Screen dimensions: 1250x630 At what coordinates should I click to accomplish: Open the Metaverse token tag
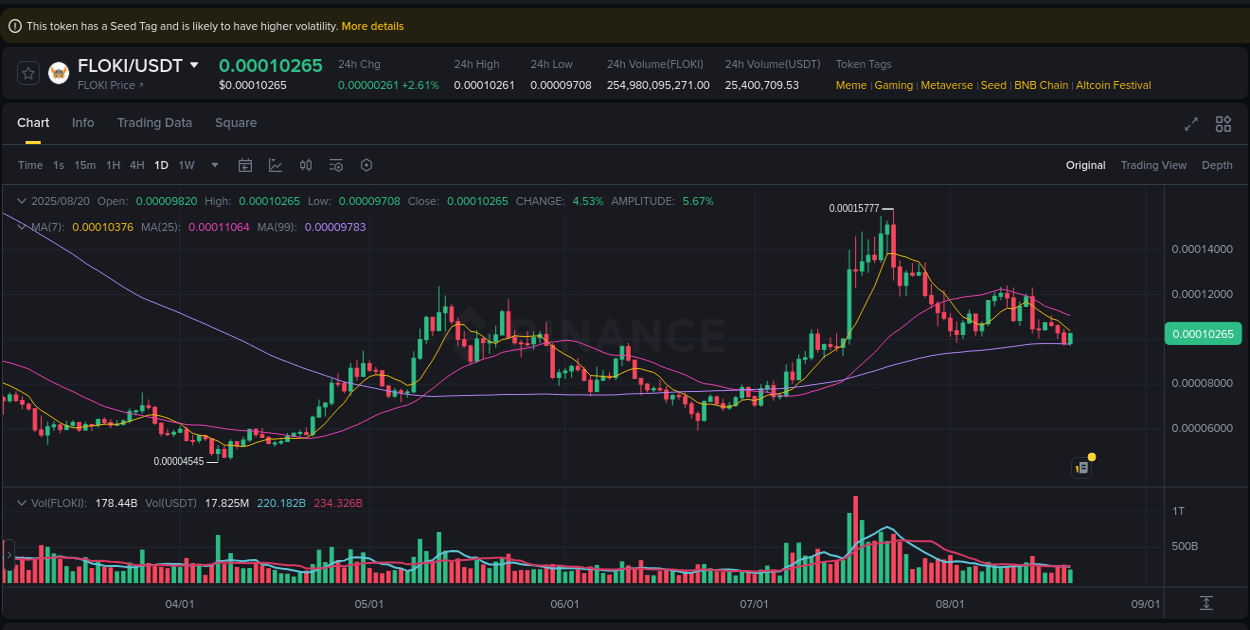coord(946,85)
